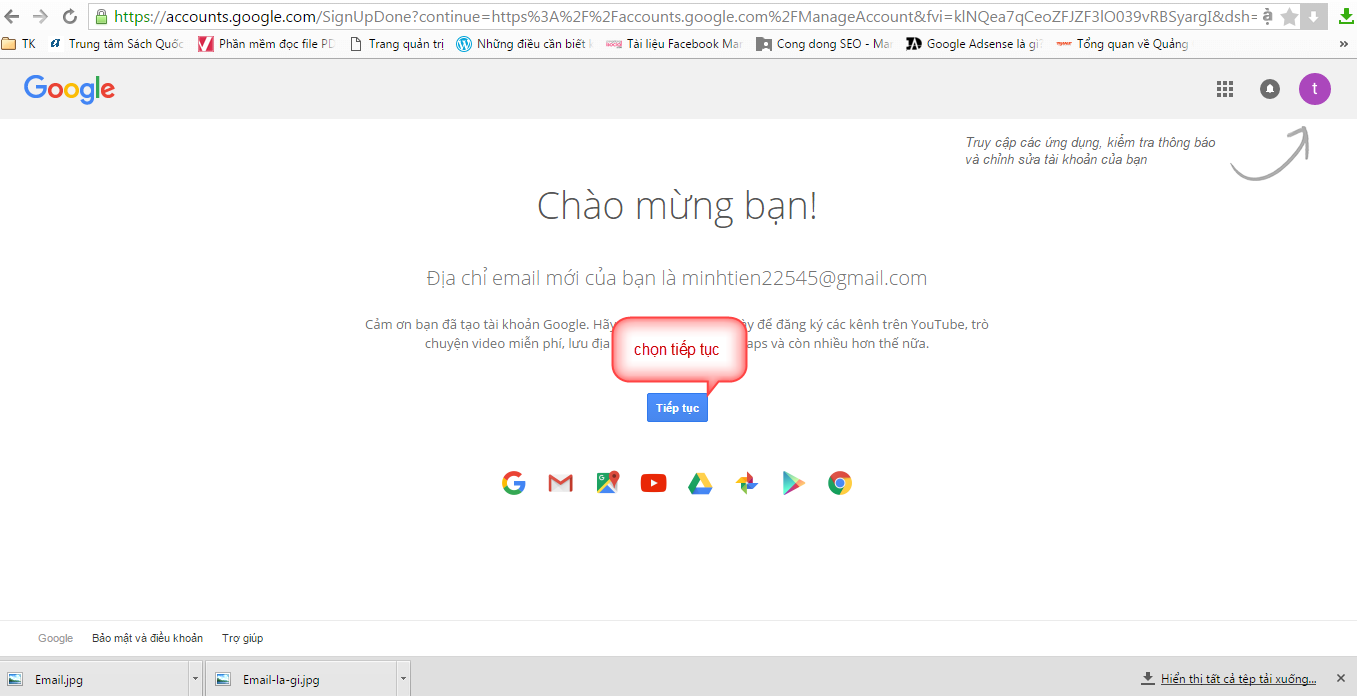Open the Google+ icon

point(747,483)
